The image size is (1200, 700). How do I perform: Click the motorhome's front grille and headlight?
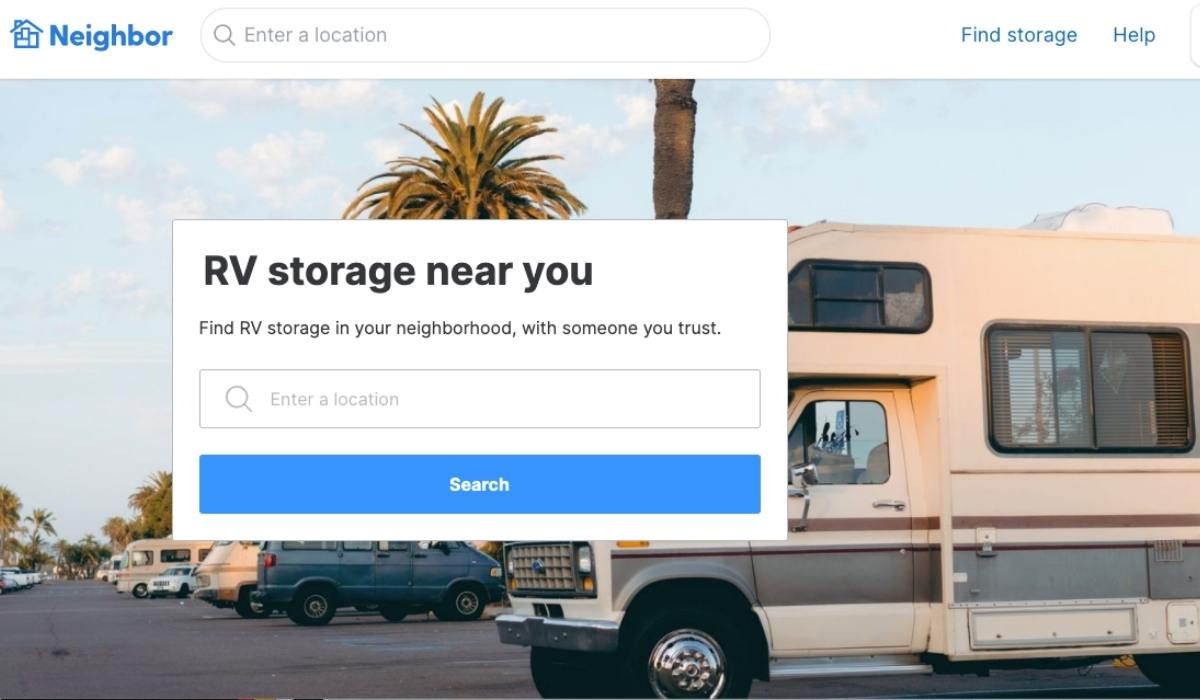pos(549,568)
